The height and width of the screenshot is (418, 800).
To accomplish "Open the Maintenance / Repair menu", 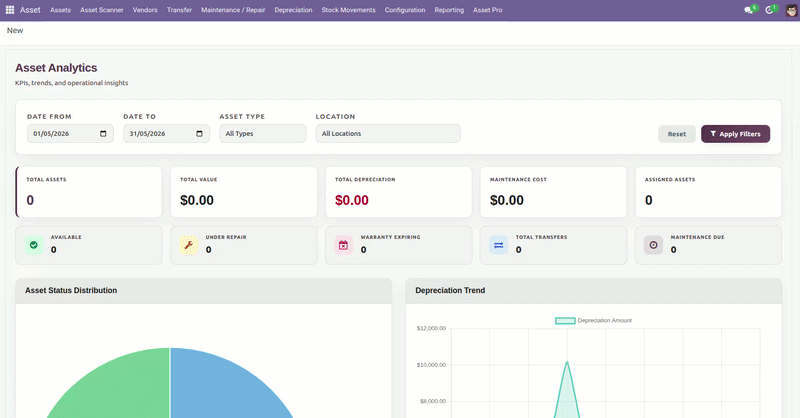I will point(233,10).
